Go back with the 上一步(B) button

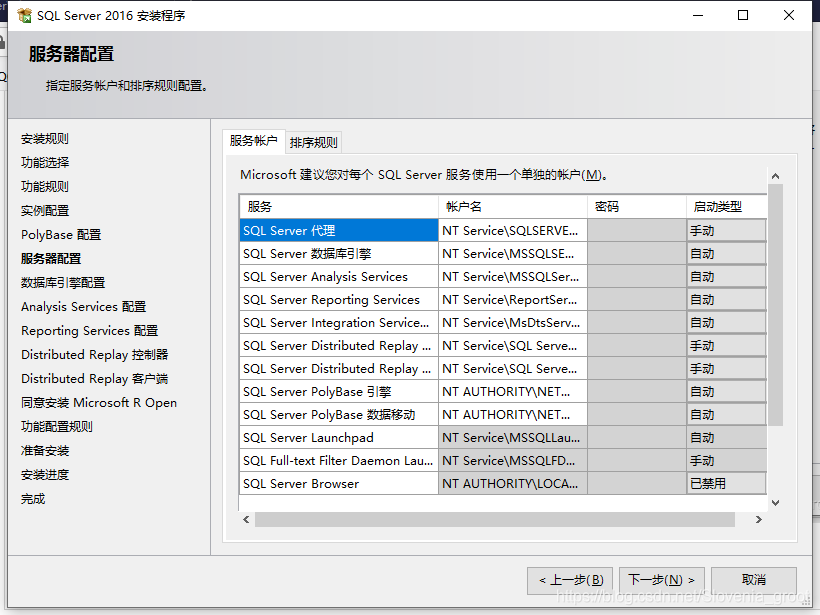(x=570, y=580)
